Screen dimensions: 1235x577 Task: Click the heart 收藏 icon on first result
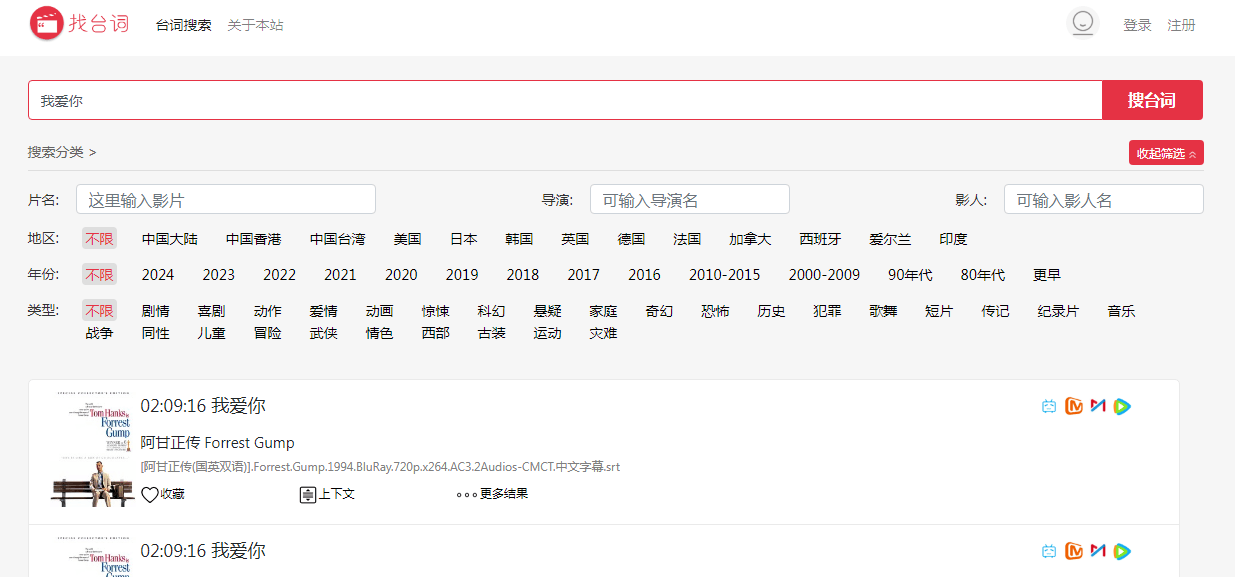click(x=150, y=494)
